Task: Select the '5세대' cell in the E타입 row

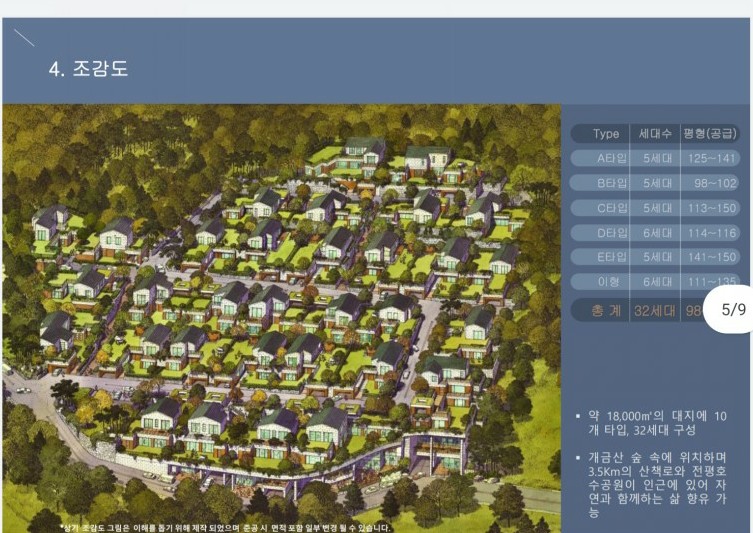Action: pos(657,257)
